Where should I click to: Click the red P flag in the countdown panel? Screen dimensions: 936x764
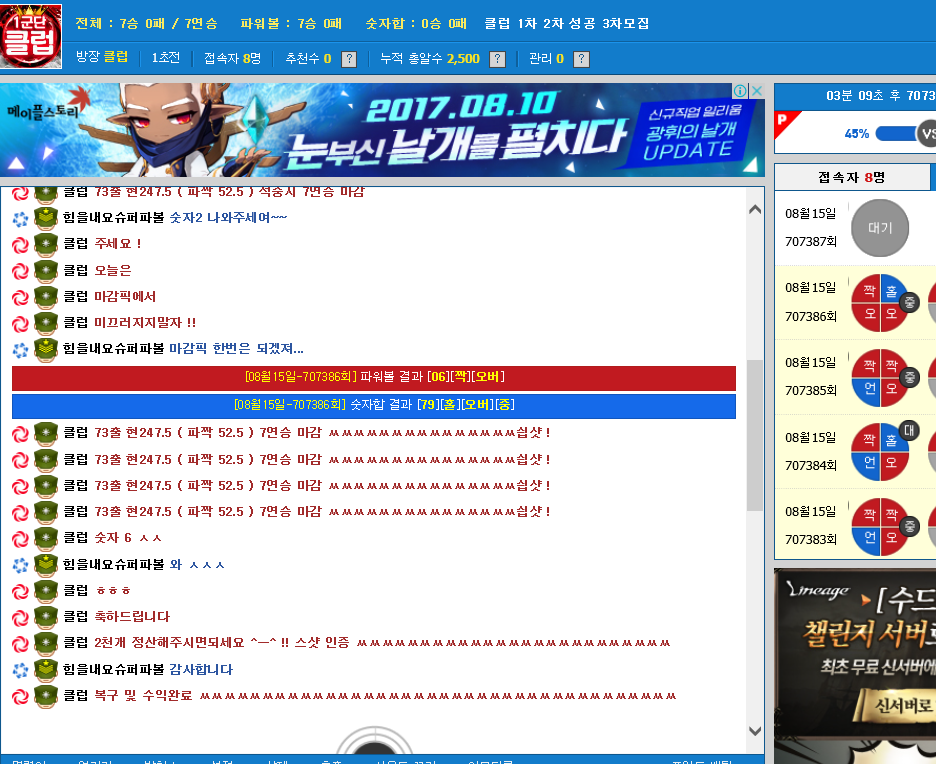click(786, 122)
